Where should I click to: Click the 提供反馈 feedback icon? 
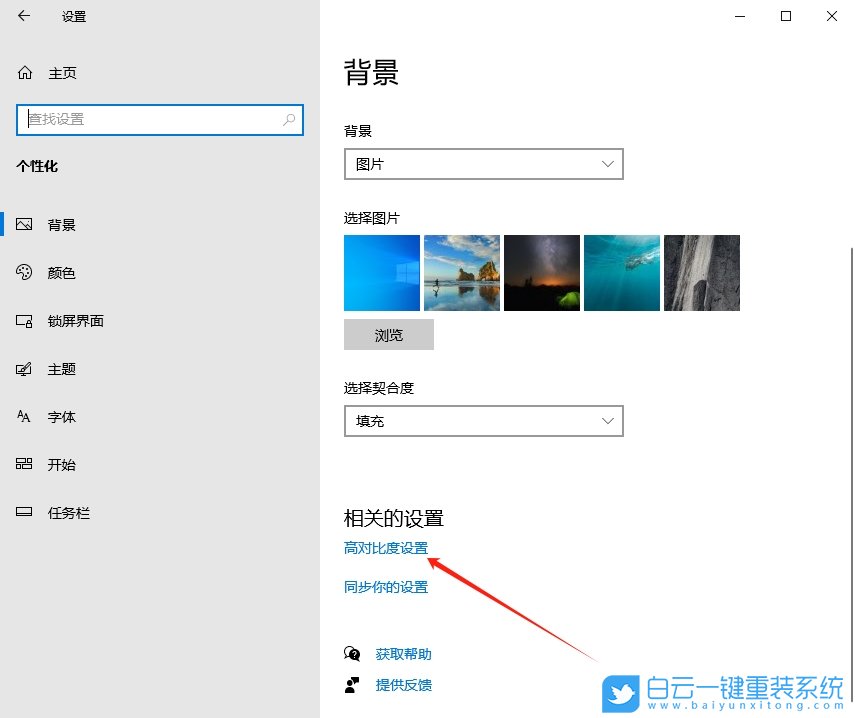352,687
